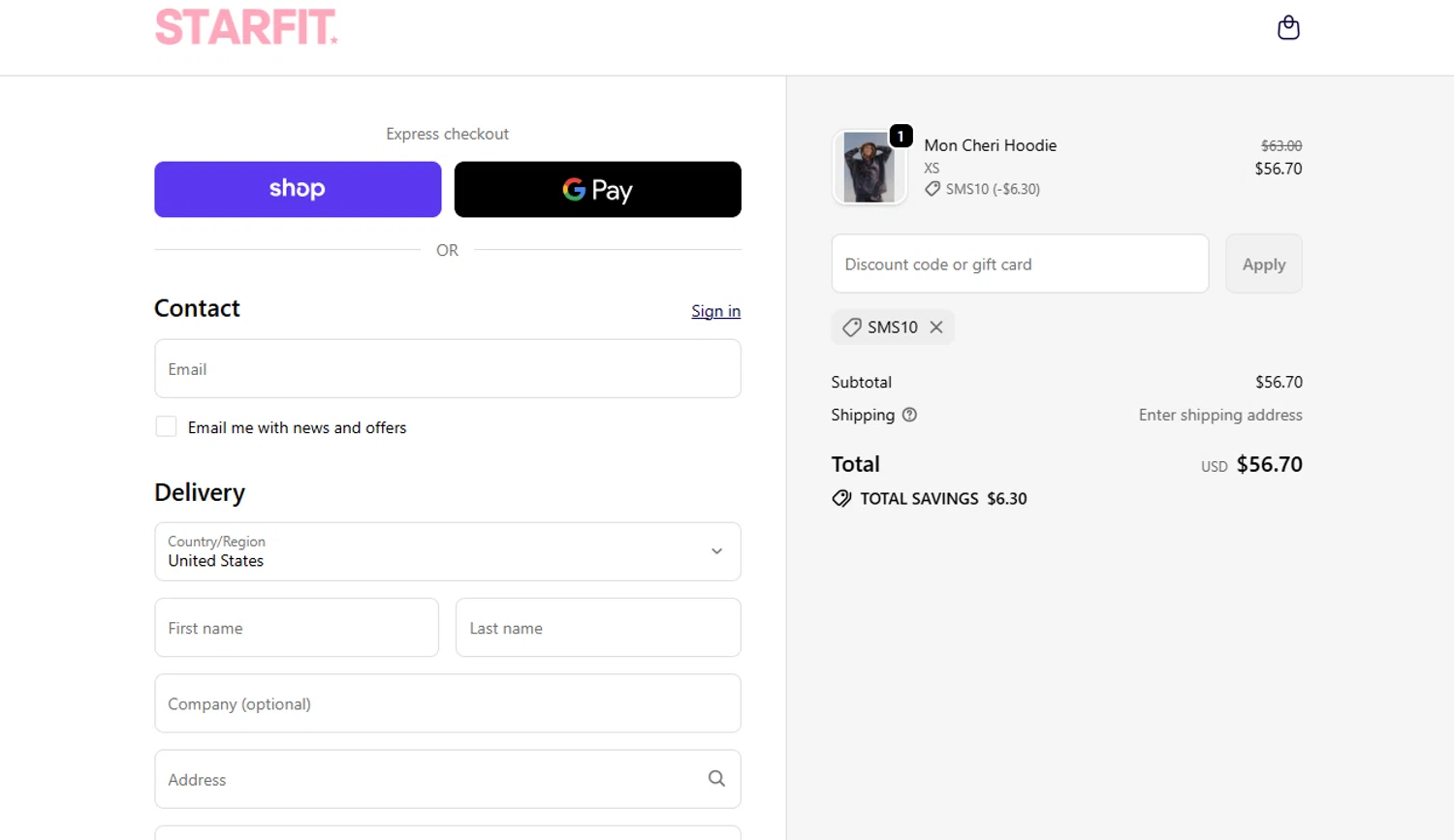Screen dimensions: 1454x840
Task: Focus the Company (optional) field
Action: (448, 703)
